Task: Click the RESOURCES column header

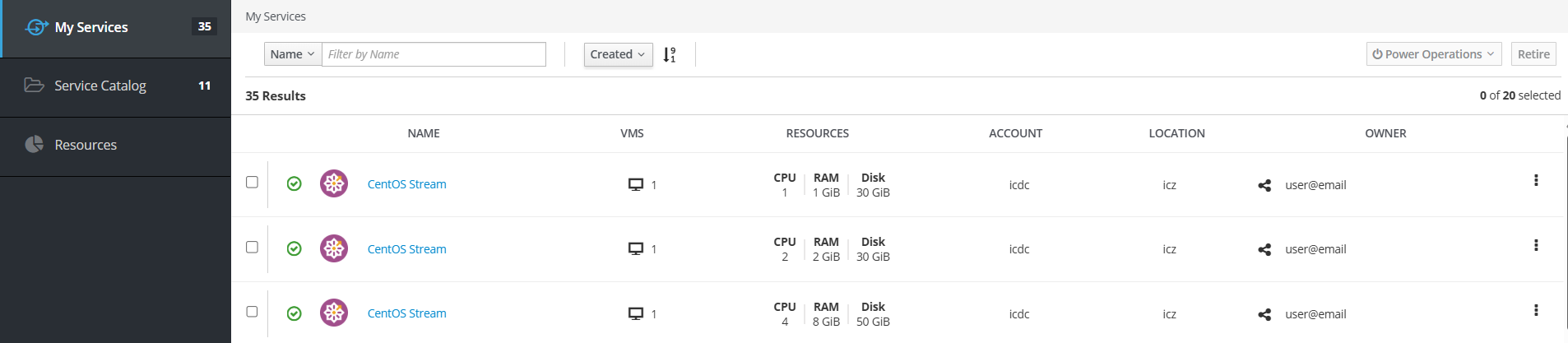Action: click(817, 133)
